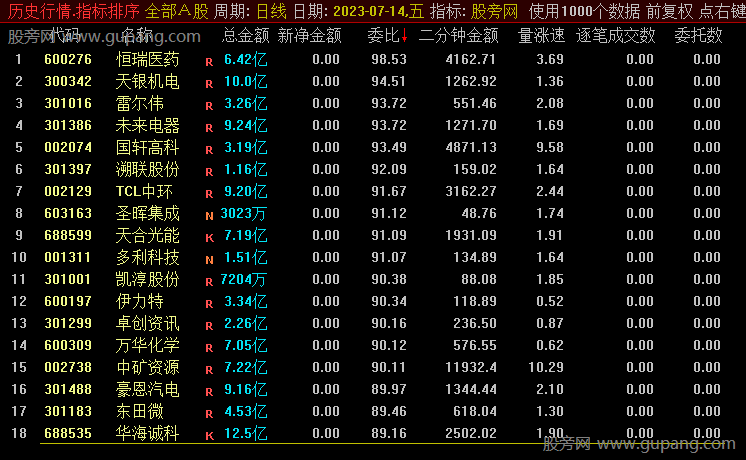Image resolution: width=746 pixels, height=460 pixels.
Task: Click K marker beside 华海诚科
Action: tap(209, 436)
